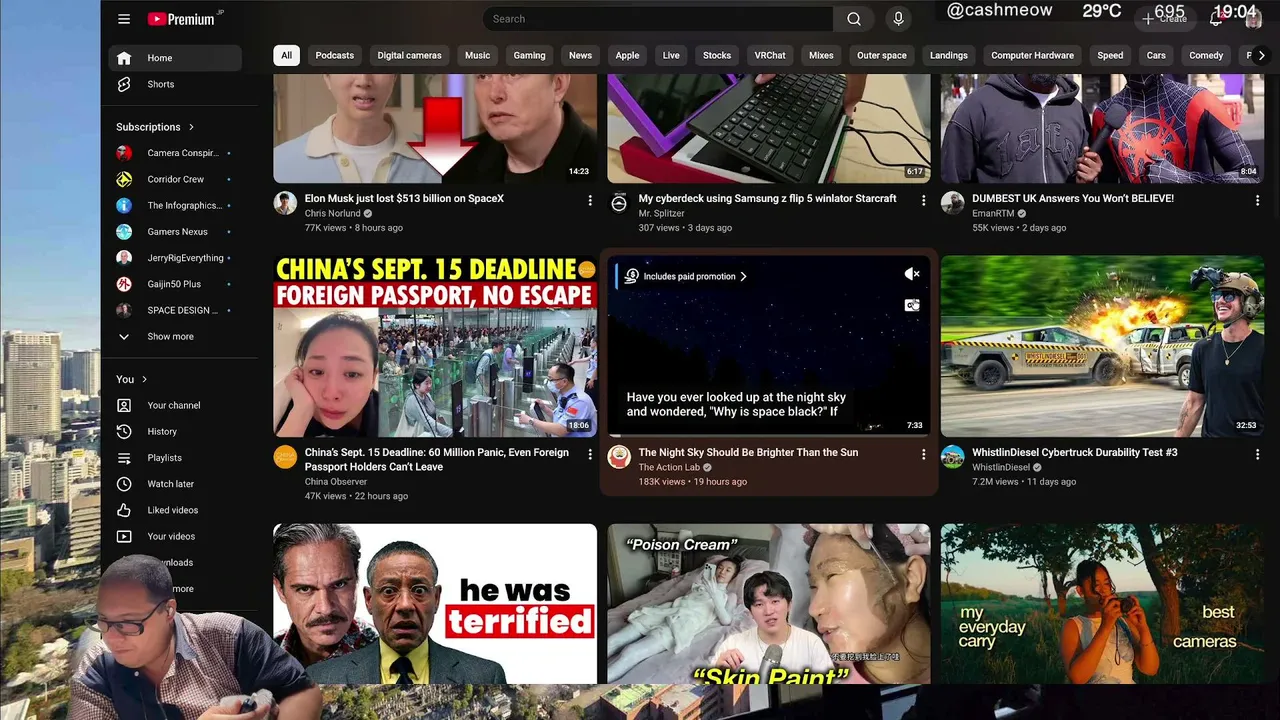Expand Show more under Subscriptions
Viewport: 1280px width, 720px height.
point(175,336)
